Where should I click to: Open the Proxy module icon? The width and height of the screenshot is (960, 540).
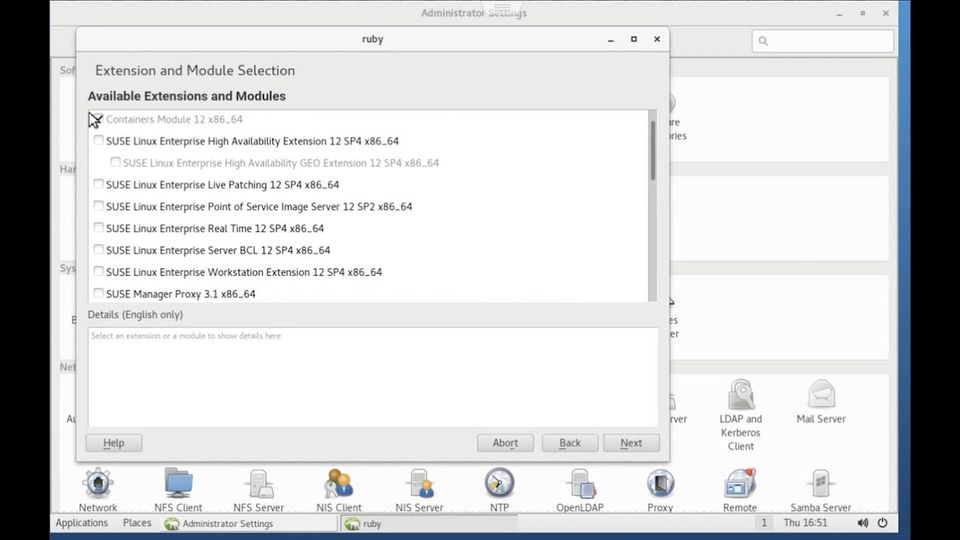(660, 484)
